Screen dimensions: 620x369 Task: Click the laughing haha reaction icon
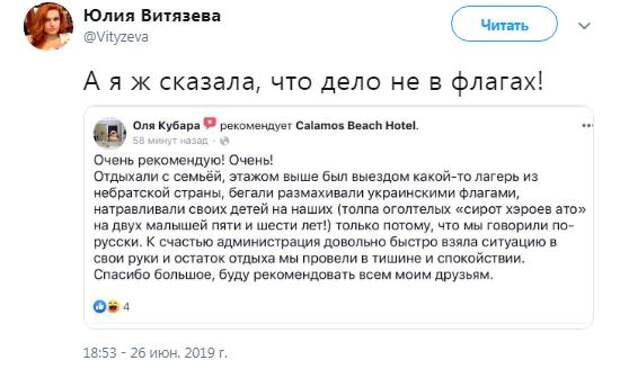coord(113,306)
